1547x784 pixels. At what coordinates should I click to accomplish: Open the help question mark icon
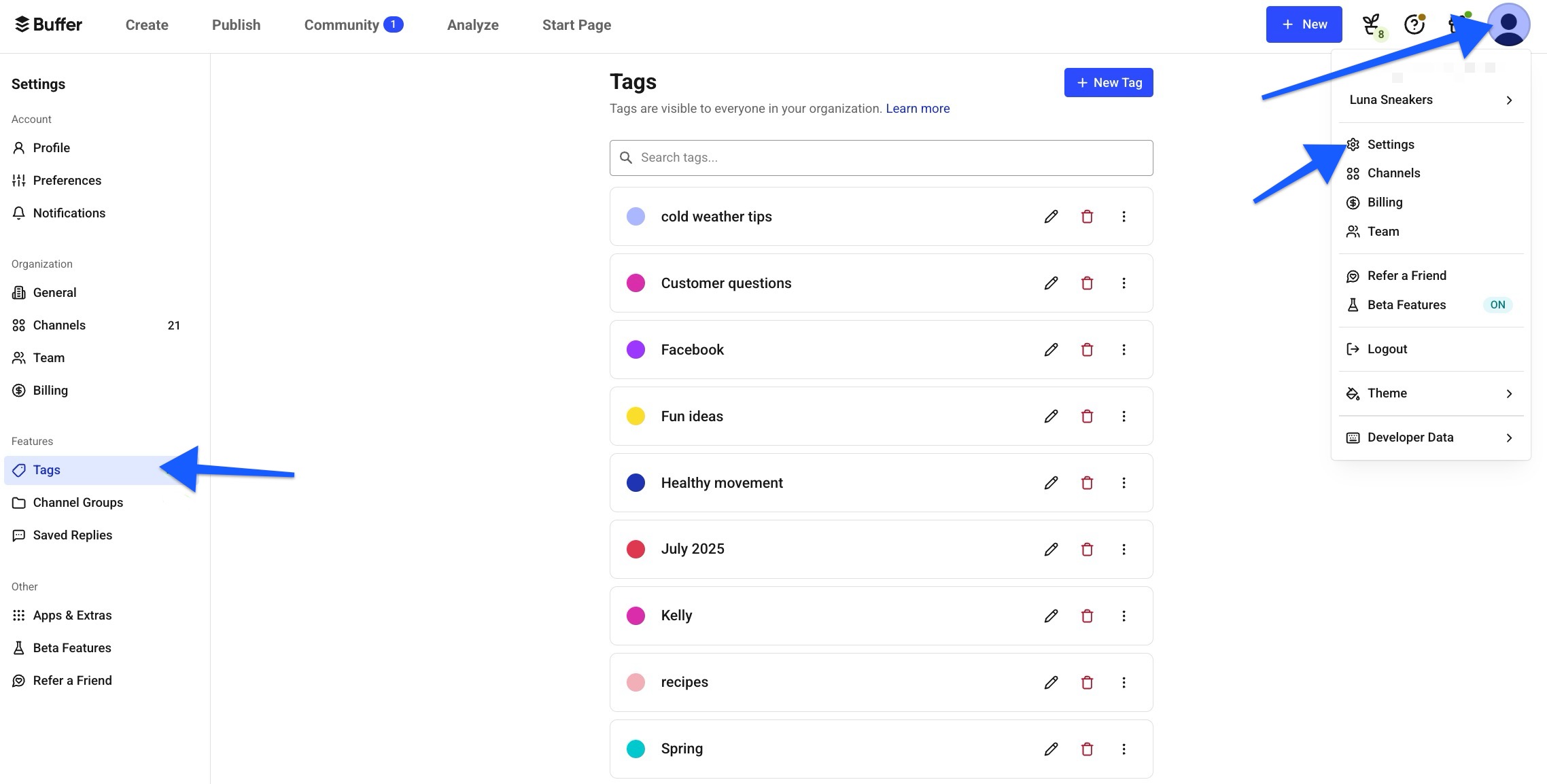(1414, 24)
